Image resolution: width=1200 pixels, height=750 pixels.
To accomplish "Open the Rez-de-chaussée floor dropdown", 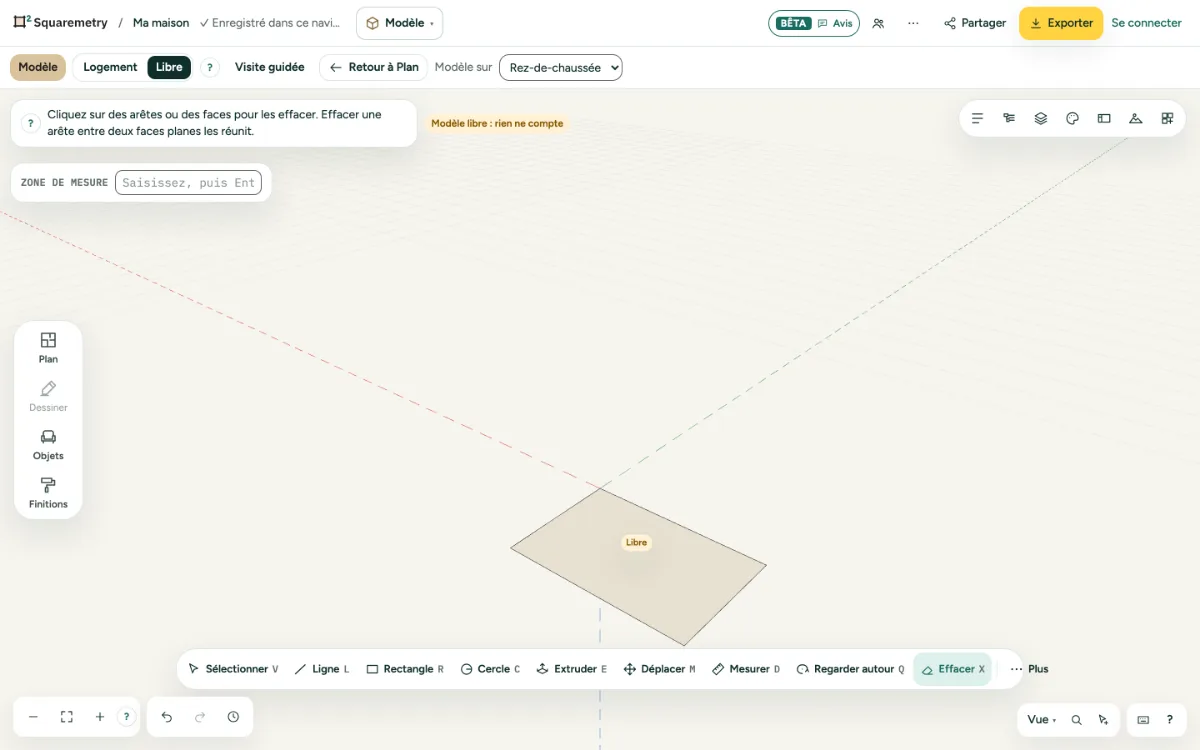I will point(560,67).
